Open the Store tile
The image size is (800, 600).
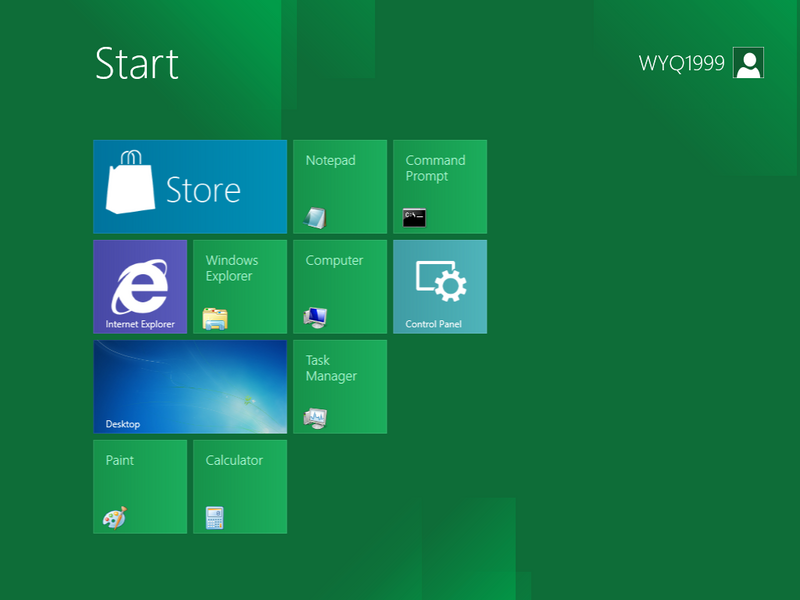[190, 187]
